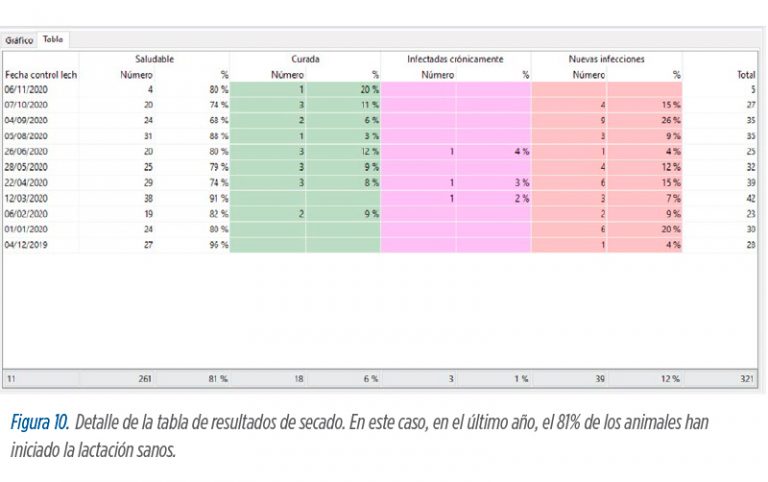Viewport: 768px width, 482px height.
Task: Sort by Saludable Número column header
Action: pos(137,75)
